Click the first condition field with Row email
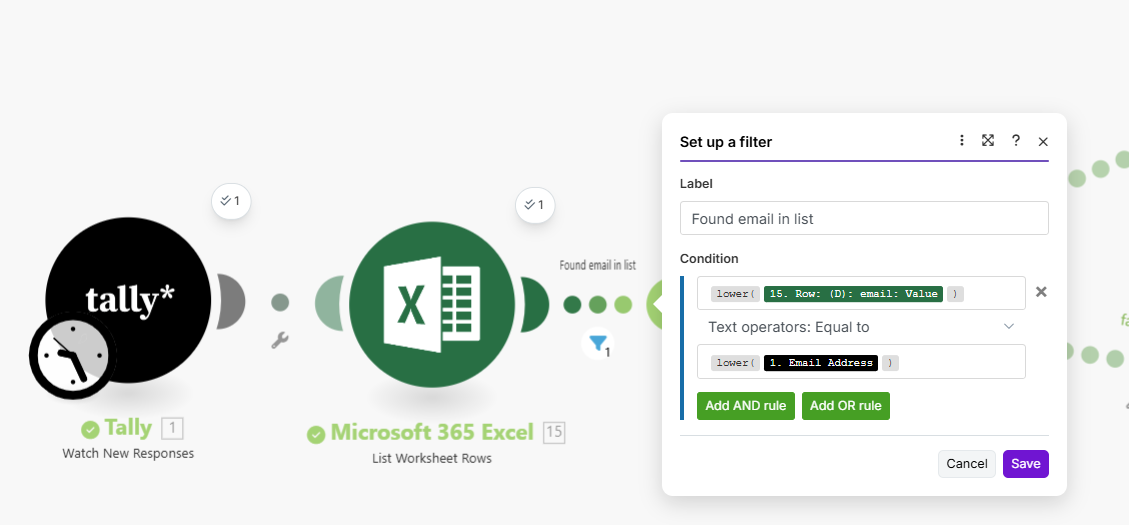 [861, 293]
